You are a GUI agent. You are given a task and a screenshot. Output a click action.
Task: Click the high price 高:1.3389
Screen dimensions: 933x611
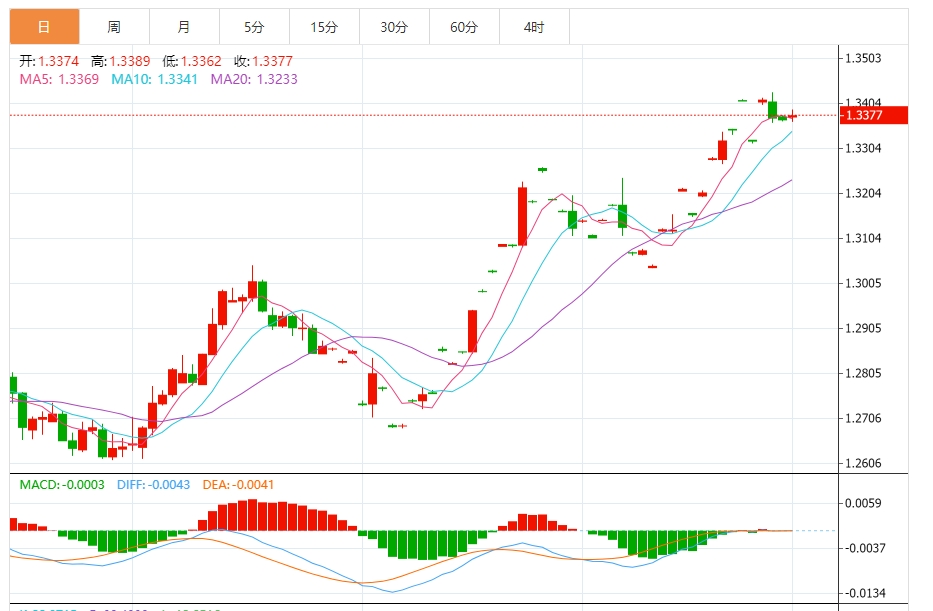coord(120,61)
